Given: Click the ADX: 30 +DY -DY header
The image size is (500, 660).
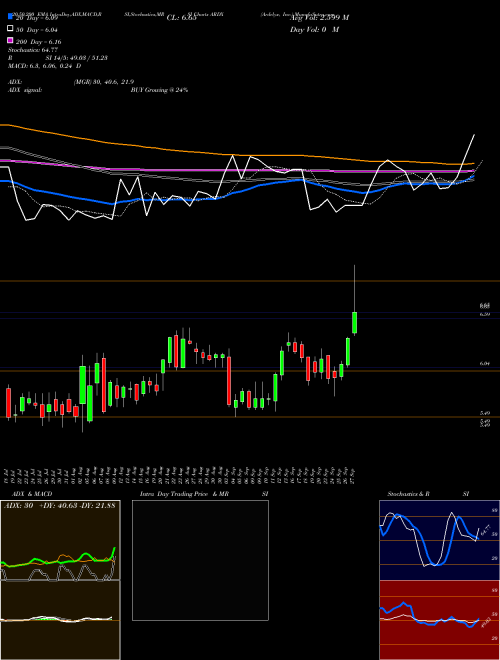Looking at the screenshot, I should click(x=59, y=505).
